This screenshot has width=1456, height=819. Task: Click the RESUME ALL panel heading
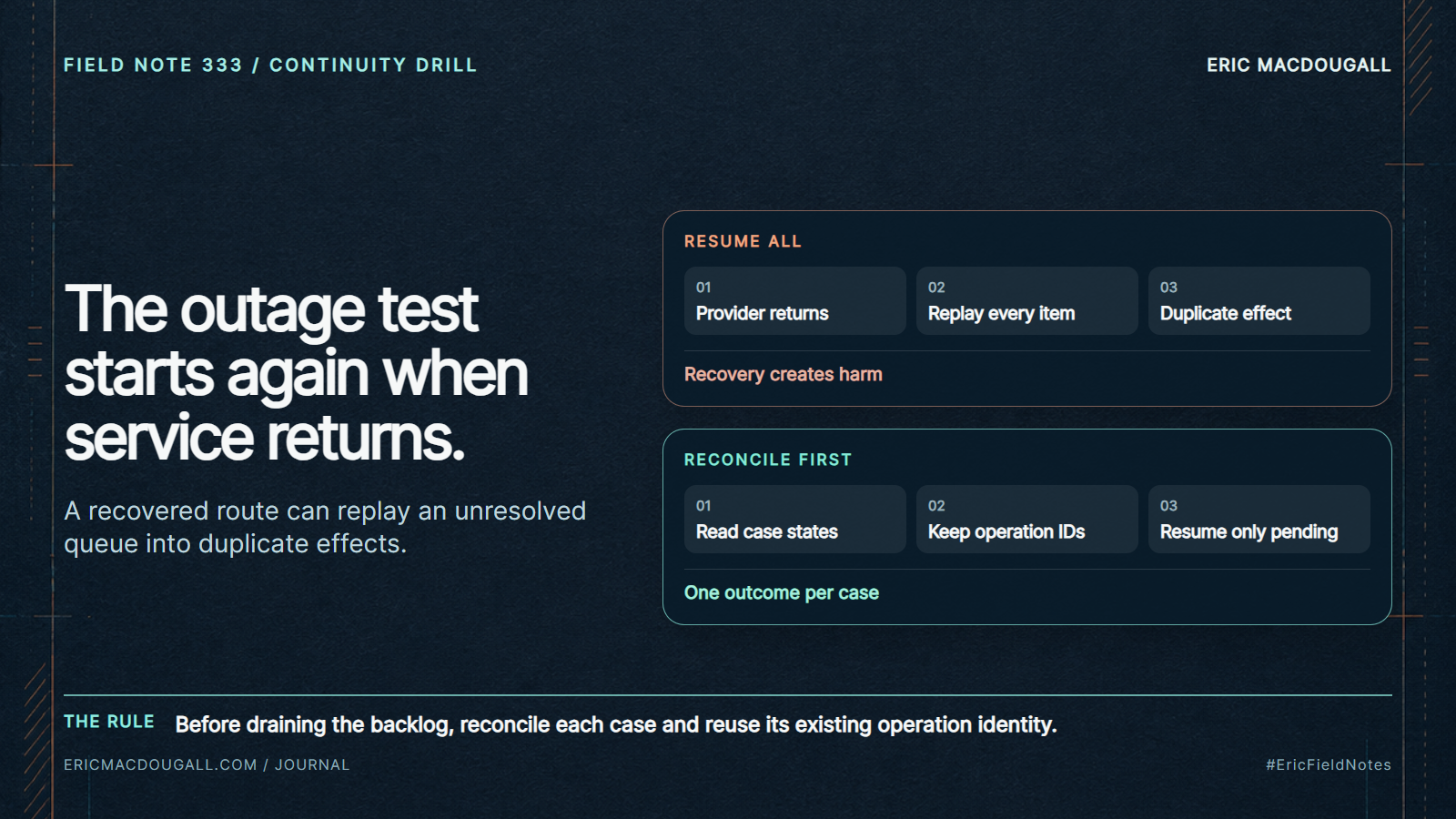tap(743, 241)
